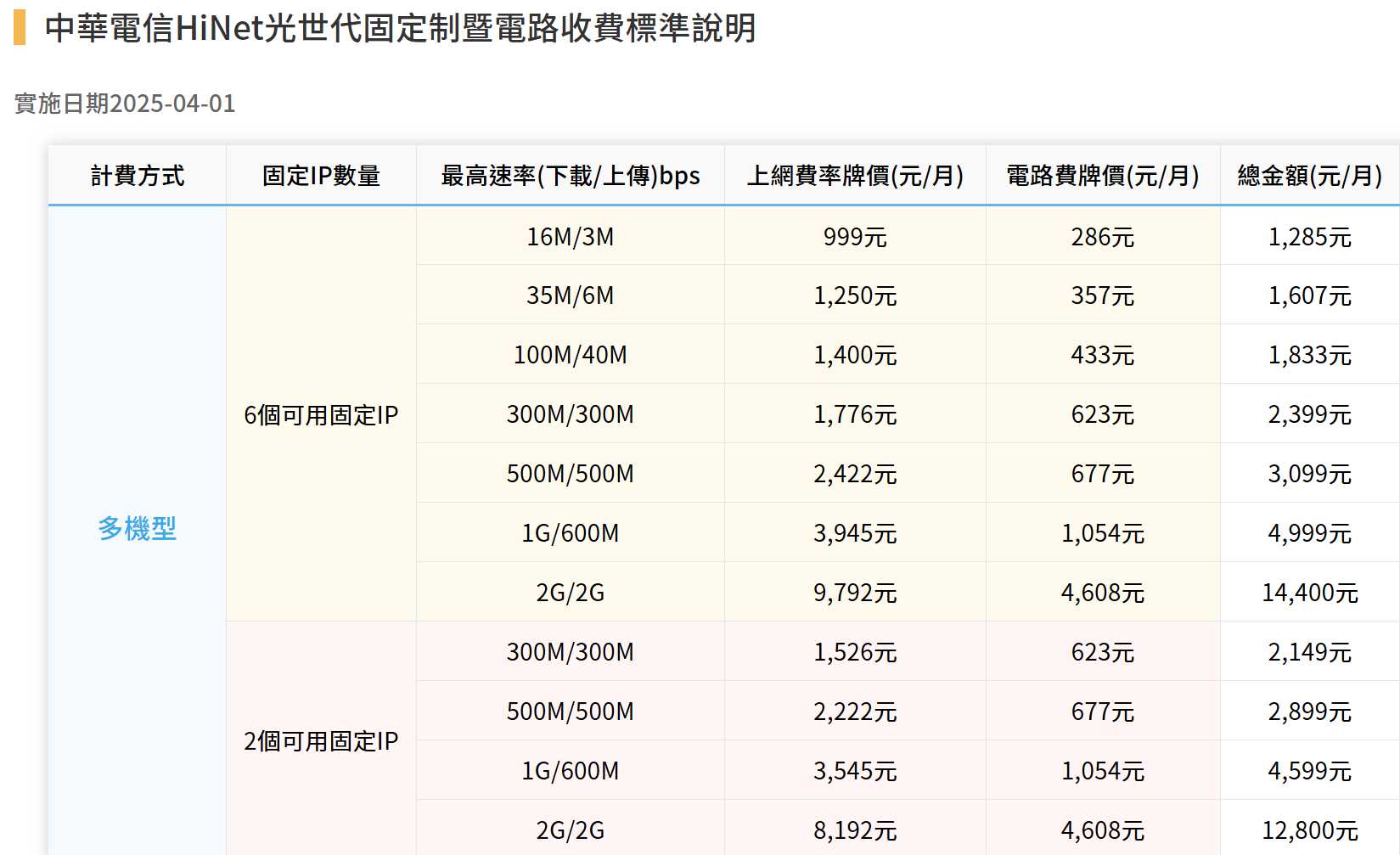
Task: Click the 1,607元 total amount cell
Action: 1310,295
